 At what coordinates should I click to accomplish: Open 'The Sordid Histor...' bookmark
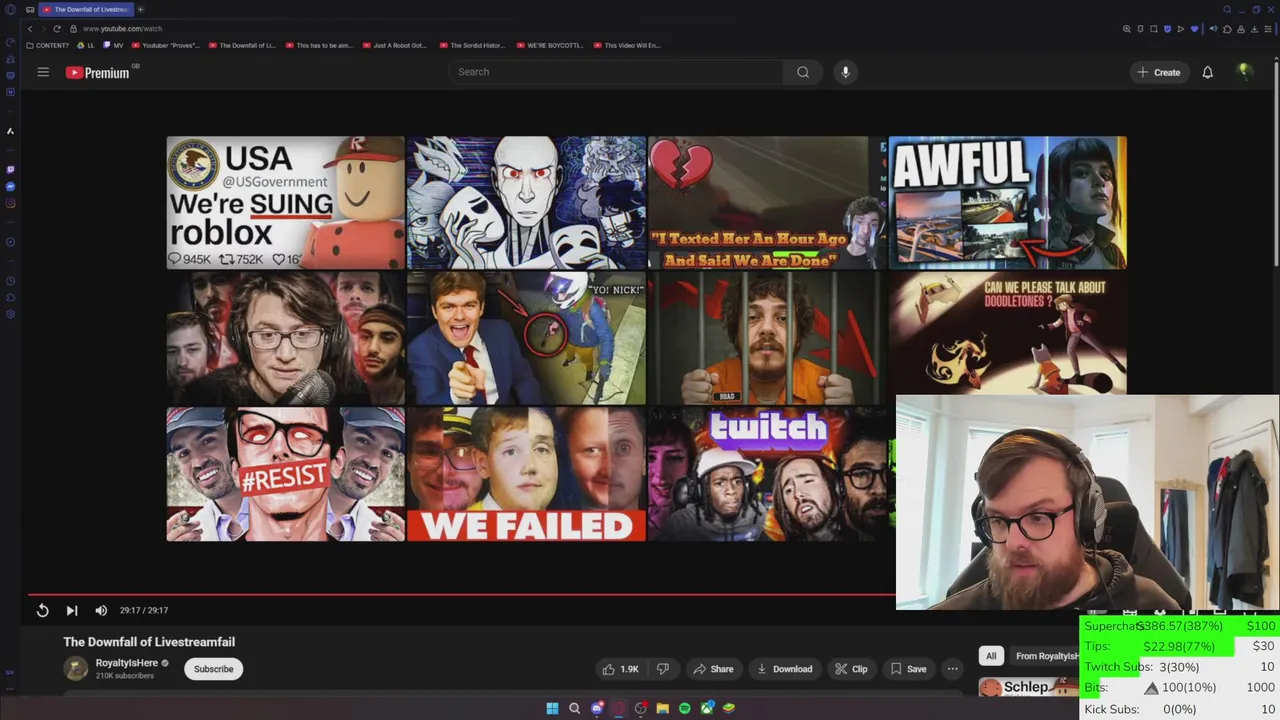click(x=473, y=45)
